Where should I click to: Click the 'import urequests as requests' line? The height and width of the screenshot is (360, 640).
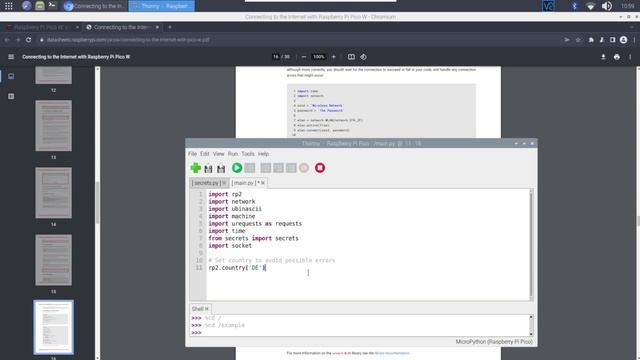point(255,224)
